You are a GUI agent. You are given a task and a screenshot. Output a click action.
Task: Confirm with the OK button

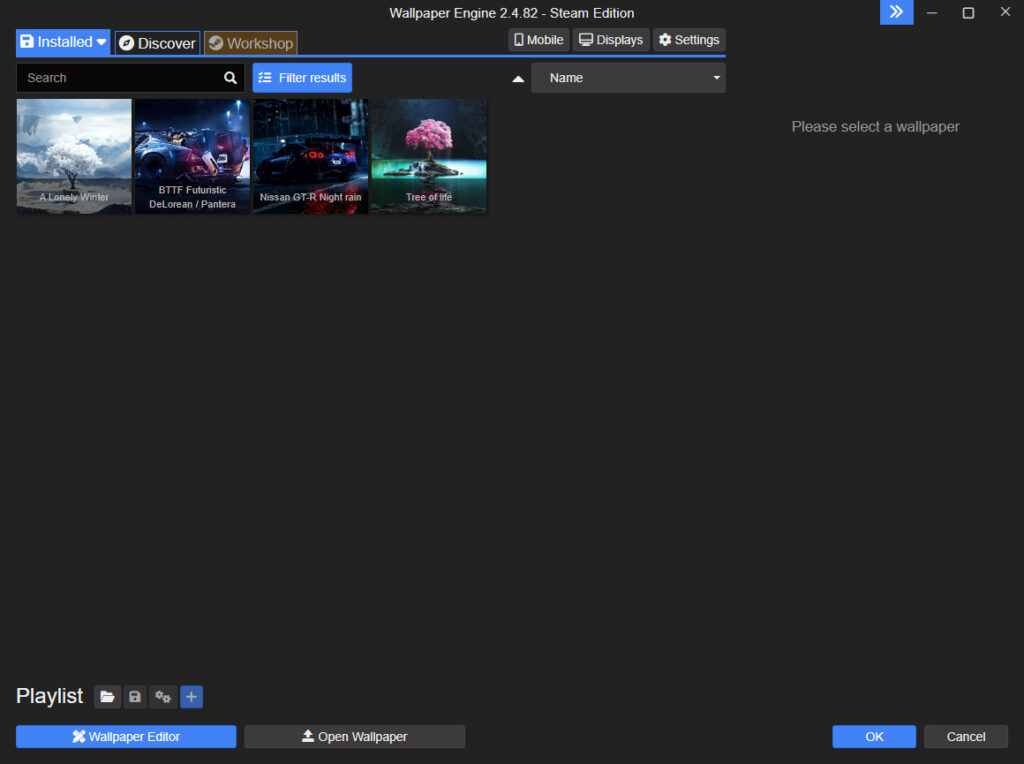[874, 737]
